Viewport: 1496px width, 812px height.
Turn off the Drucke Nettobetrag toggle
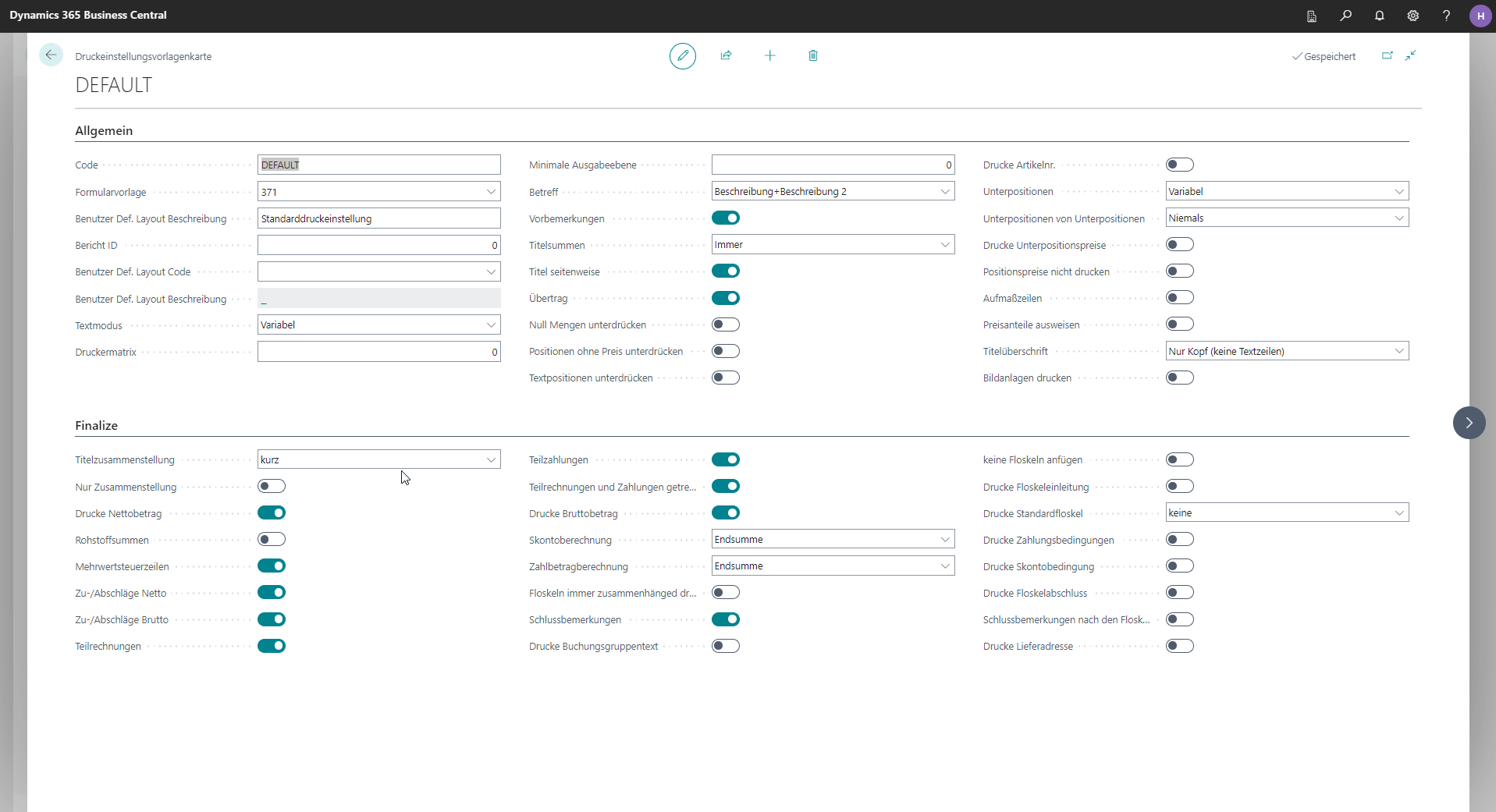click(x=272, y=513)
